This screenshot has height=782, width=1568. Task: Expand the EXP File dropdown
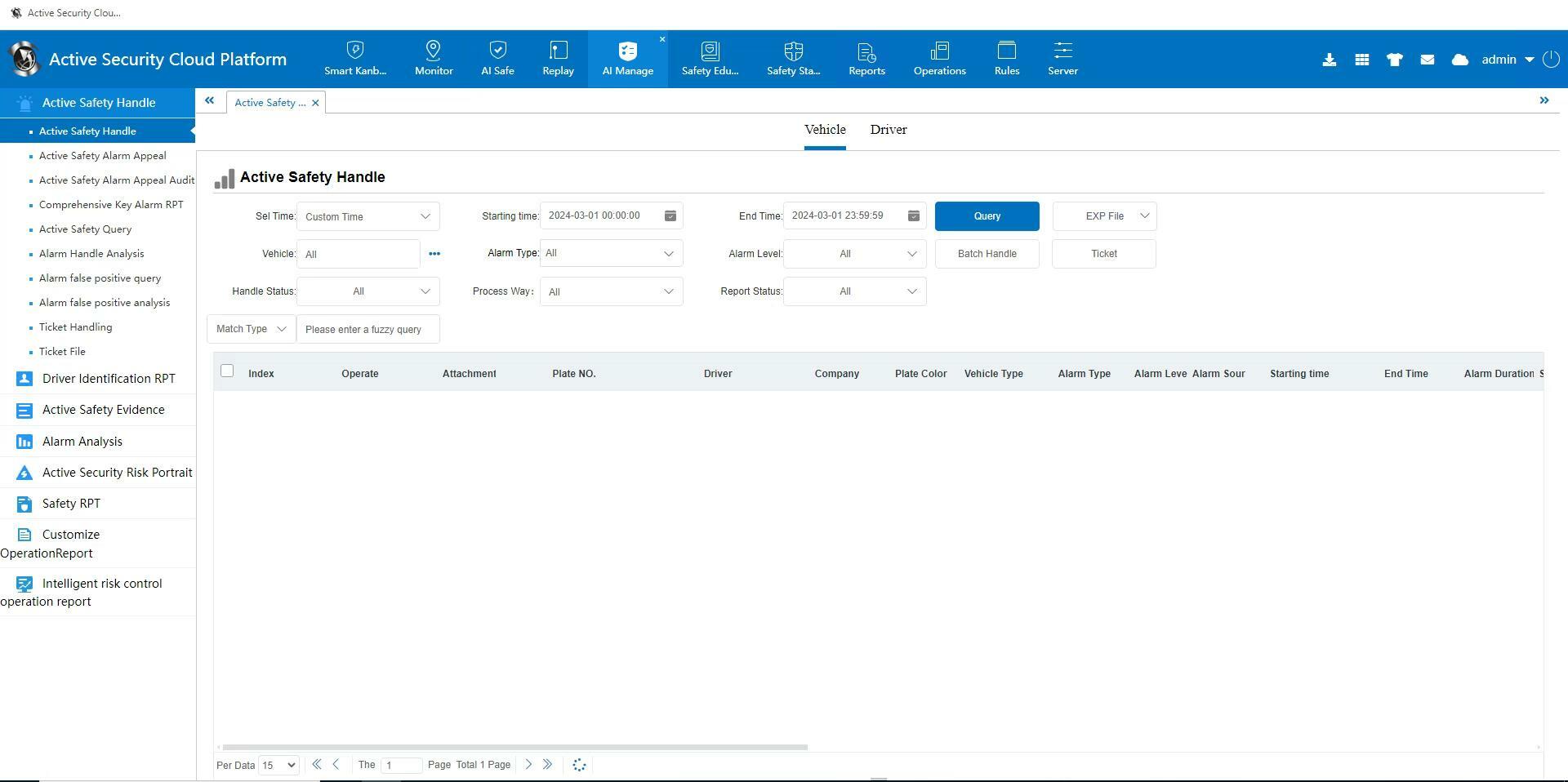1104,216
